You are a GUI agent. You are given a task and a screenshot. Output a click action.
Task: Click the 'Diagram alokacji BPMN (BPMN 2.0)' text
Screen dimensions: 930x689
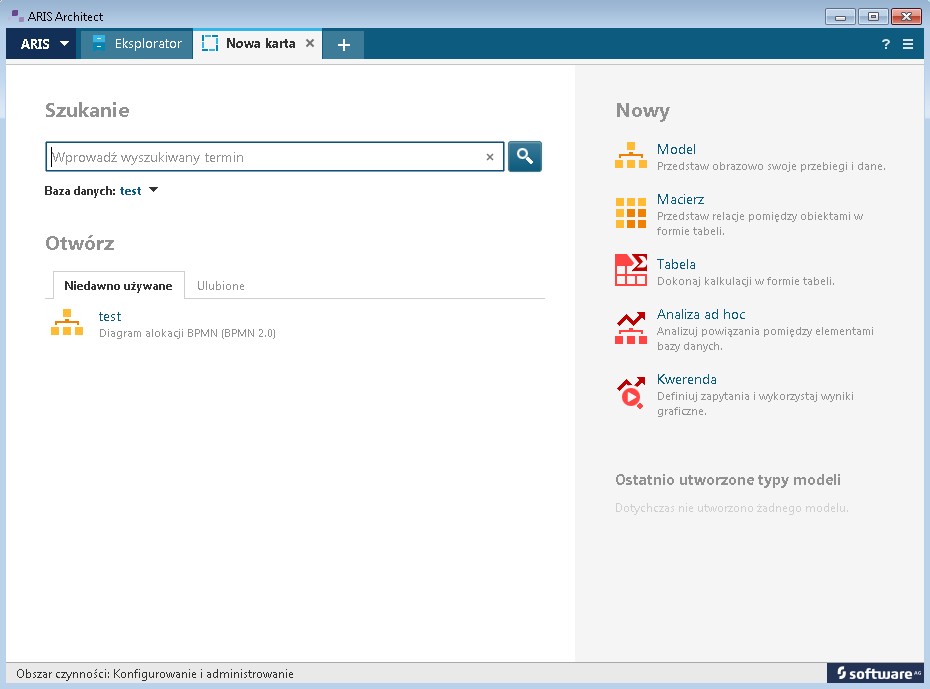pyautogui.click(x=187, y=333)
